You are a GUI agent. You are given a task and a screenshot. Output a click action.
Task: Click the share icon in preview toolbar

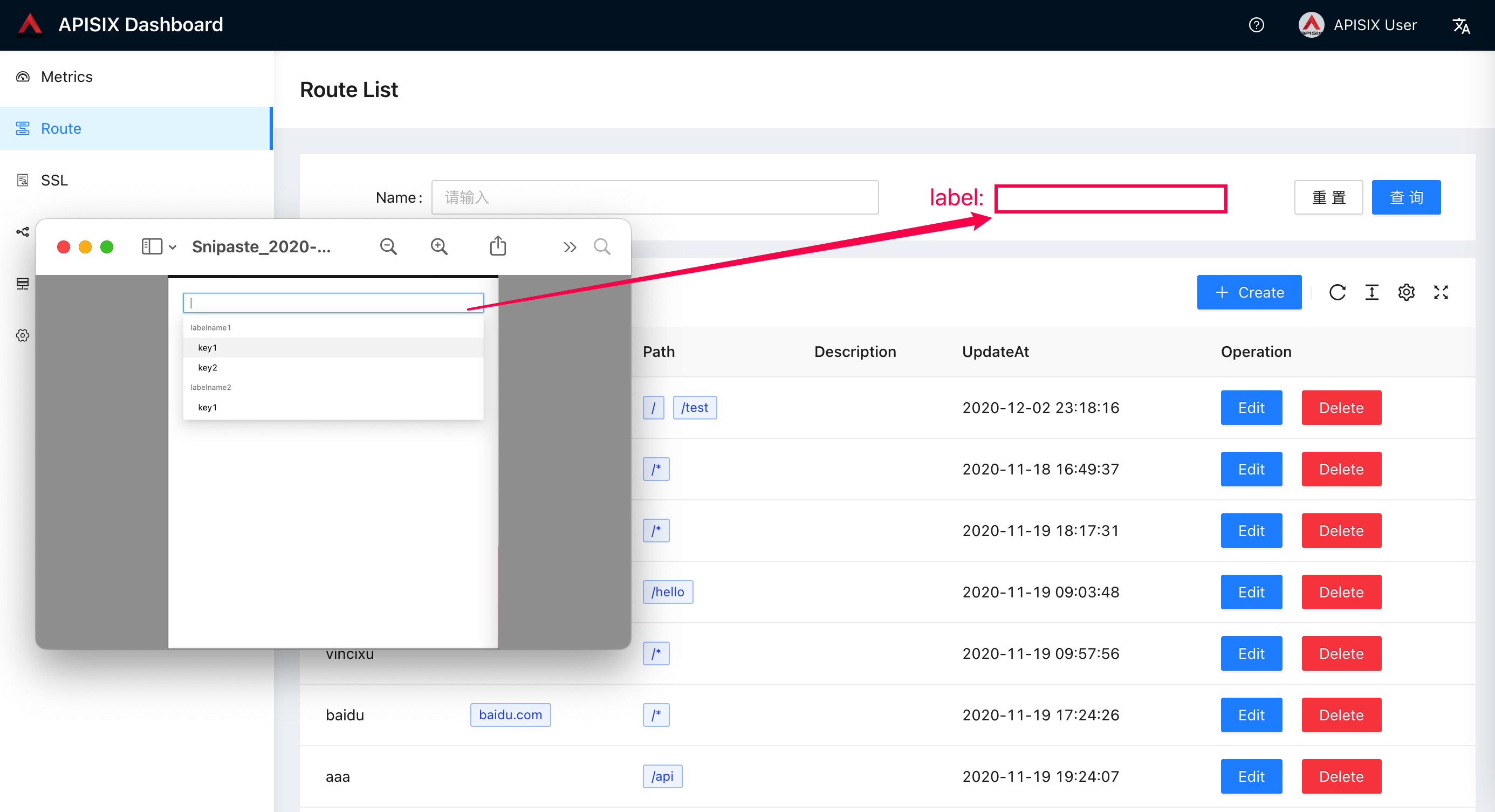point(497,246)
